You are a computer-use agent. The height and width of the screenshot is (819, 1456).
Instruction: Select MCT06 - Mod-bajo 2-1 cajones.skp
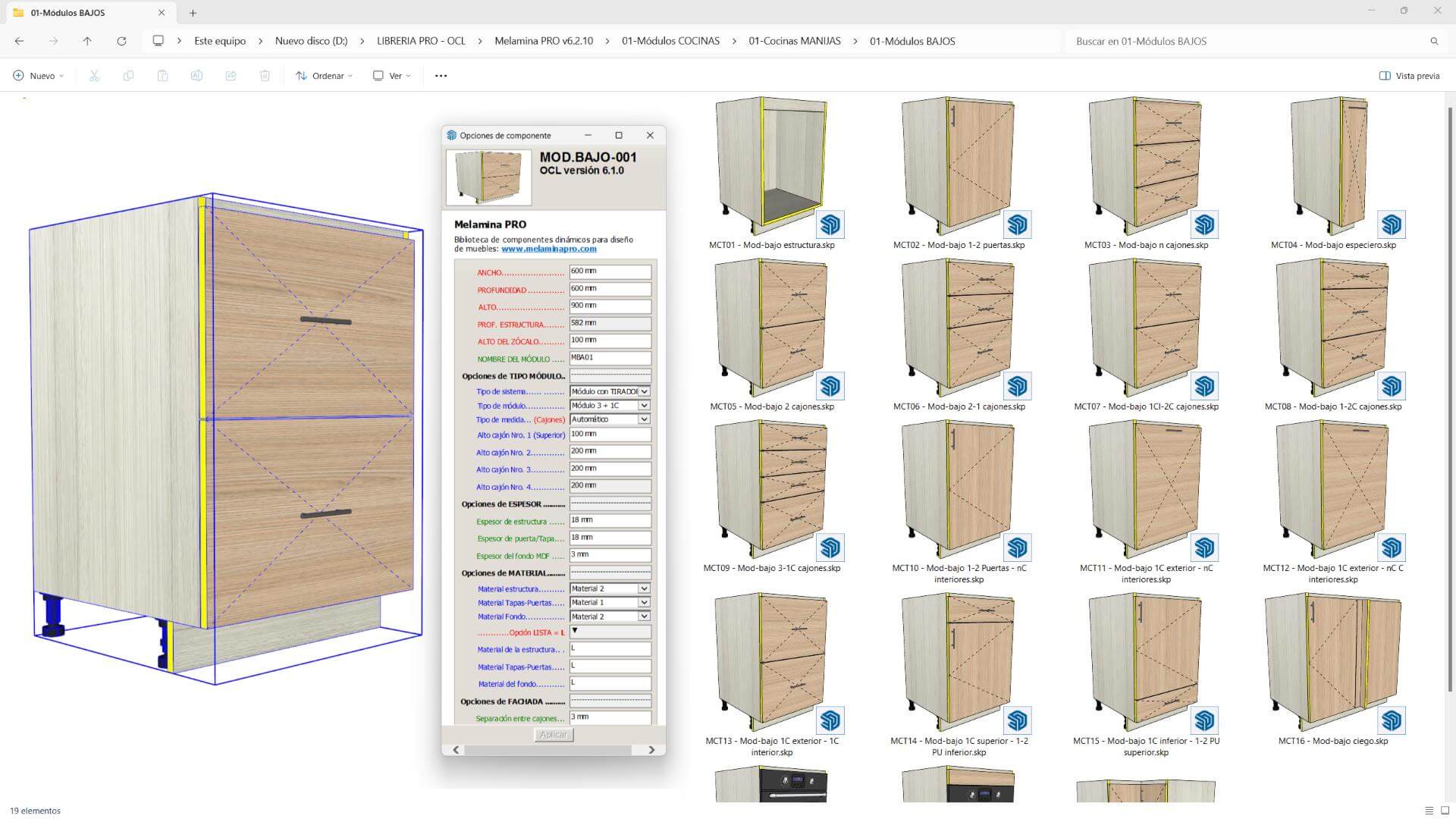point(959,334)
